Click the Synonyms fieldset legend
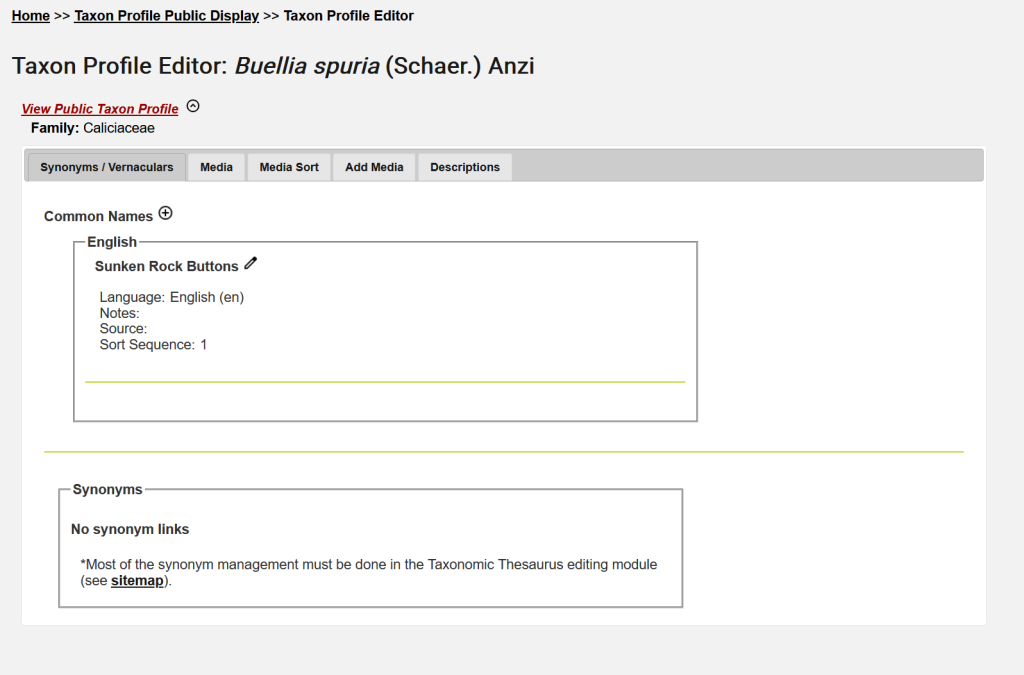Screen dimensions: 1024x675 [107, 489]
